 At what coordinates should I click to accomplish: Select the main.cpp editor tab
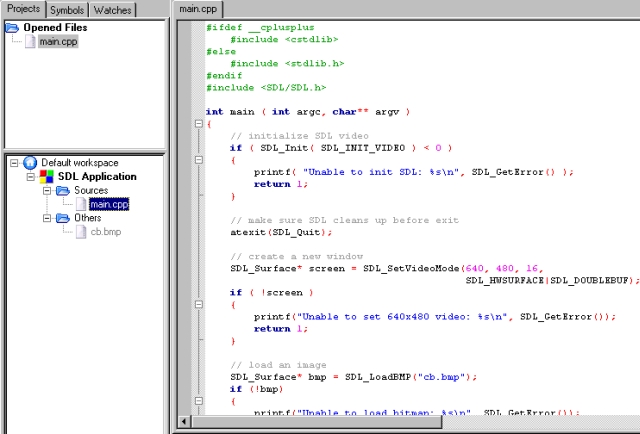pos(198,10)
